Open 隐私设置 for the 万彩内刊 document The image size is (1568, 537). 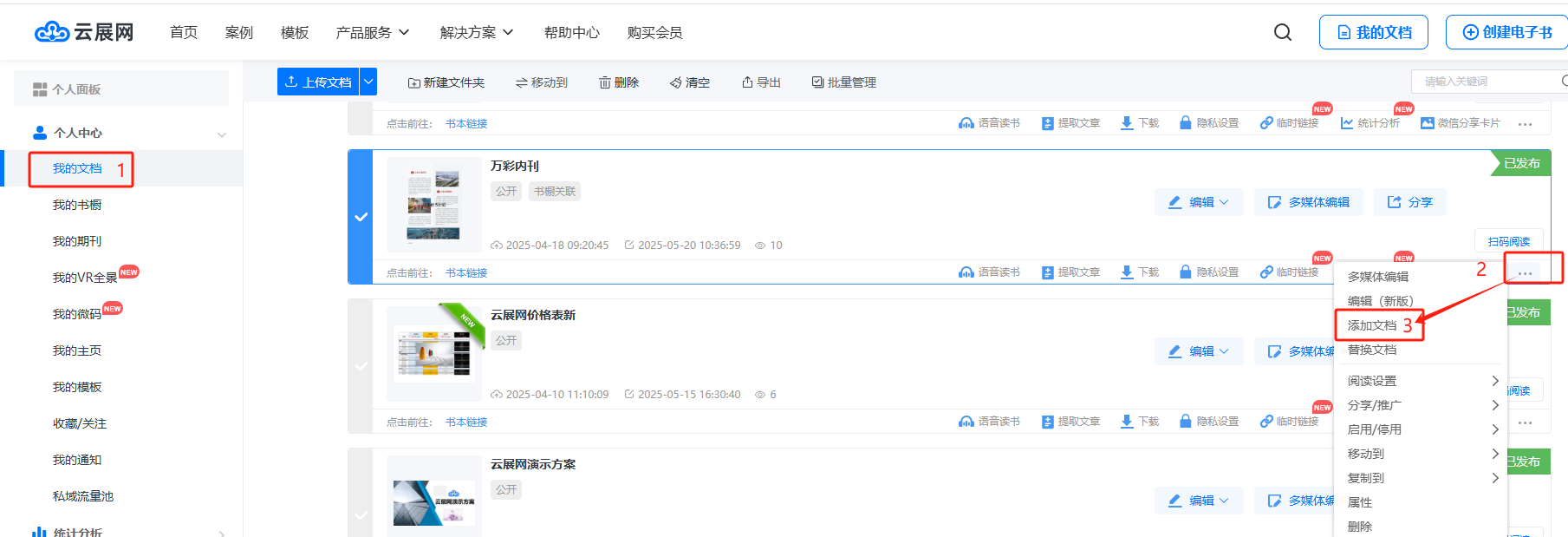pyautogui.click(x=1209, y=272)
